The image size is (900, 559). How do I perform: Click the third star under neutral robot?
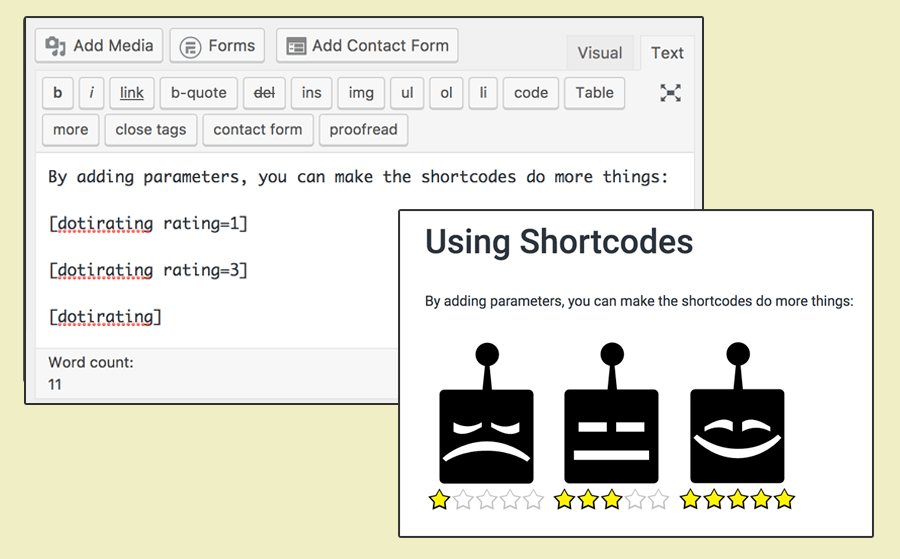pos(611,500)
